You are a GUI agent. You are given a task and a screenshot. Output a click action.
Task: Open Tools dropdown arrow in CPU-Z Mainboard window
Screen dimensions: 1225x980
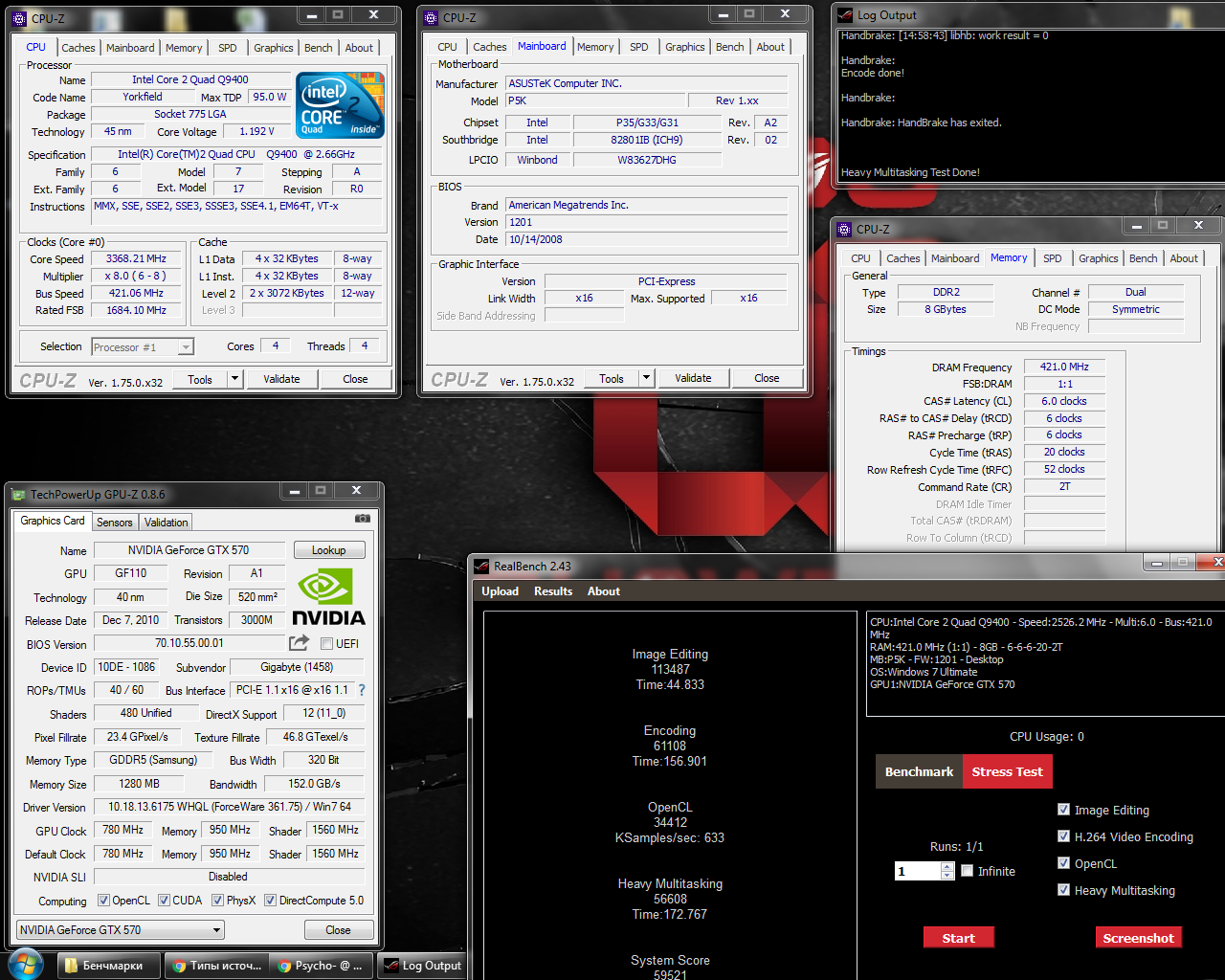click(646, 378)
